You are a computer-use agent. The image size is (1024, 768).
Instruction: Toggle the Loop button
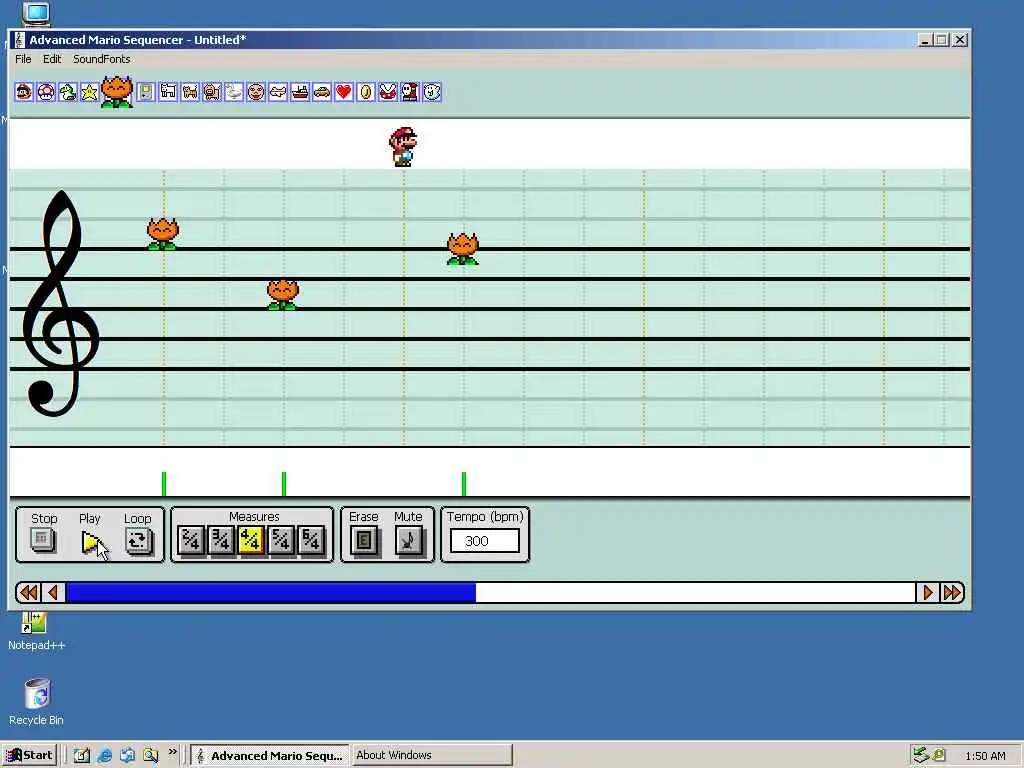click(x=138, y=541)
